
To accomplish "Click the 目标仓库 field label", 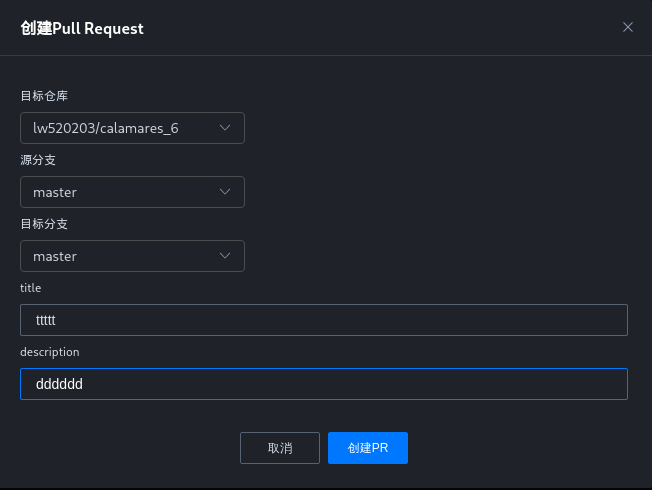I will tap(44, 96).
